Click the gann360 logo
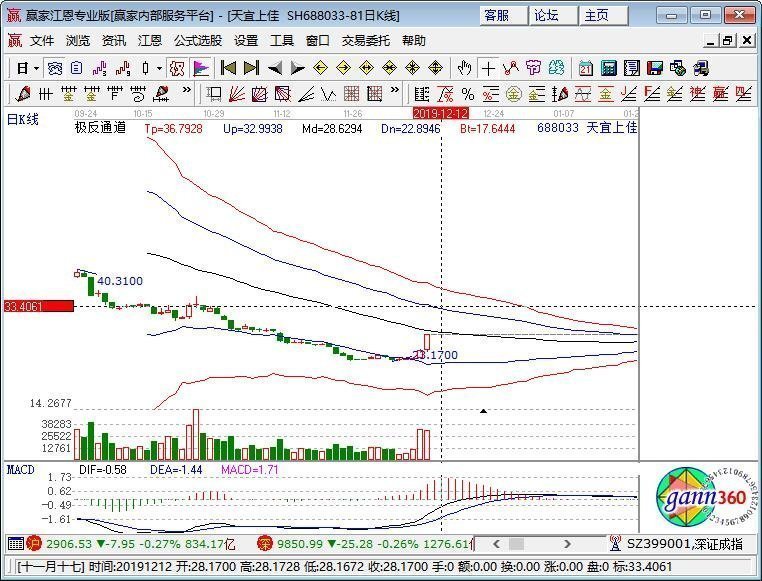Viewport: 762px width, 581px height. click(706, 497)
